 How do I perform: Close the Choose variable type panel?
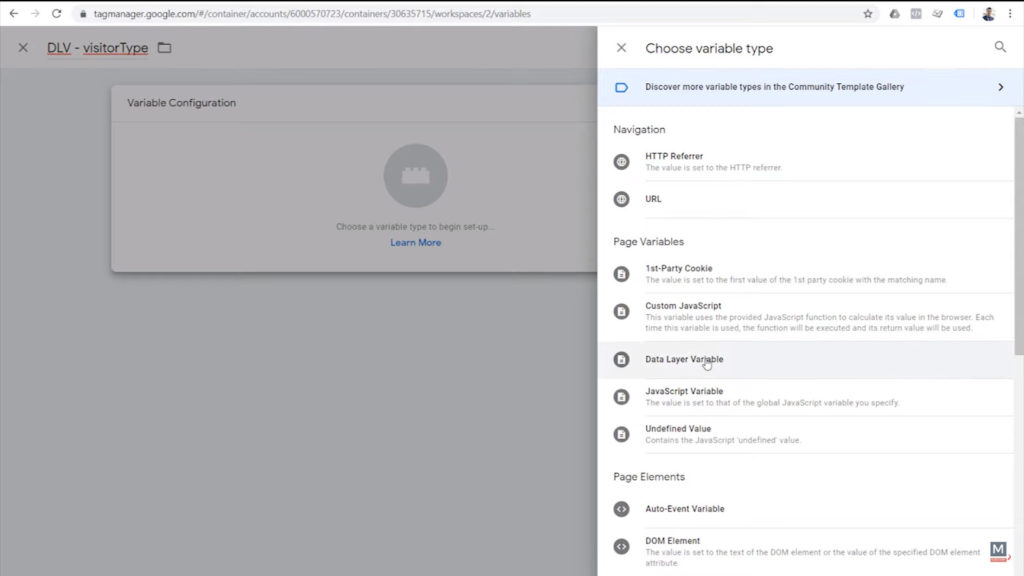click(621, 48)
